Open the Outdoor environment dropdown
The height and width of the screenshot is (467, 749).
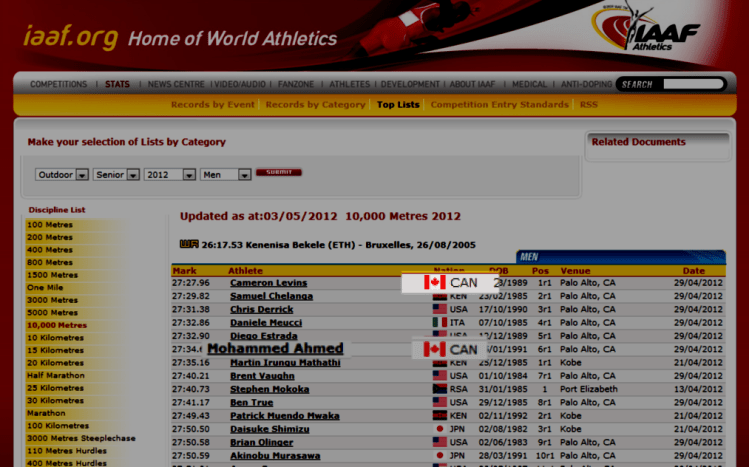(61, 174)
